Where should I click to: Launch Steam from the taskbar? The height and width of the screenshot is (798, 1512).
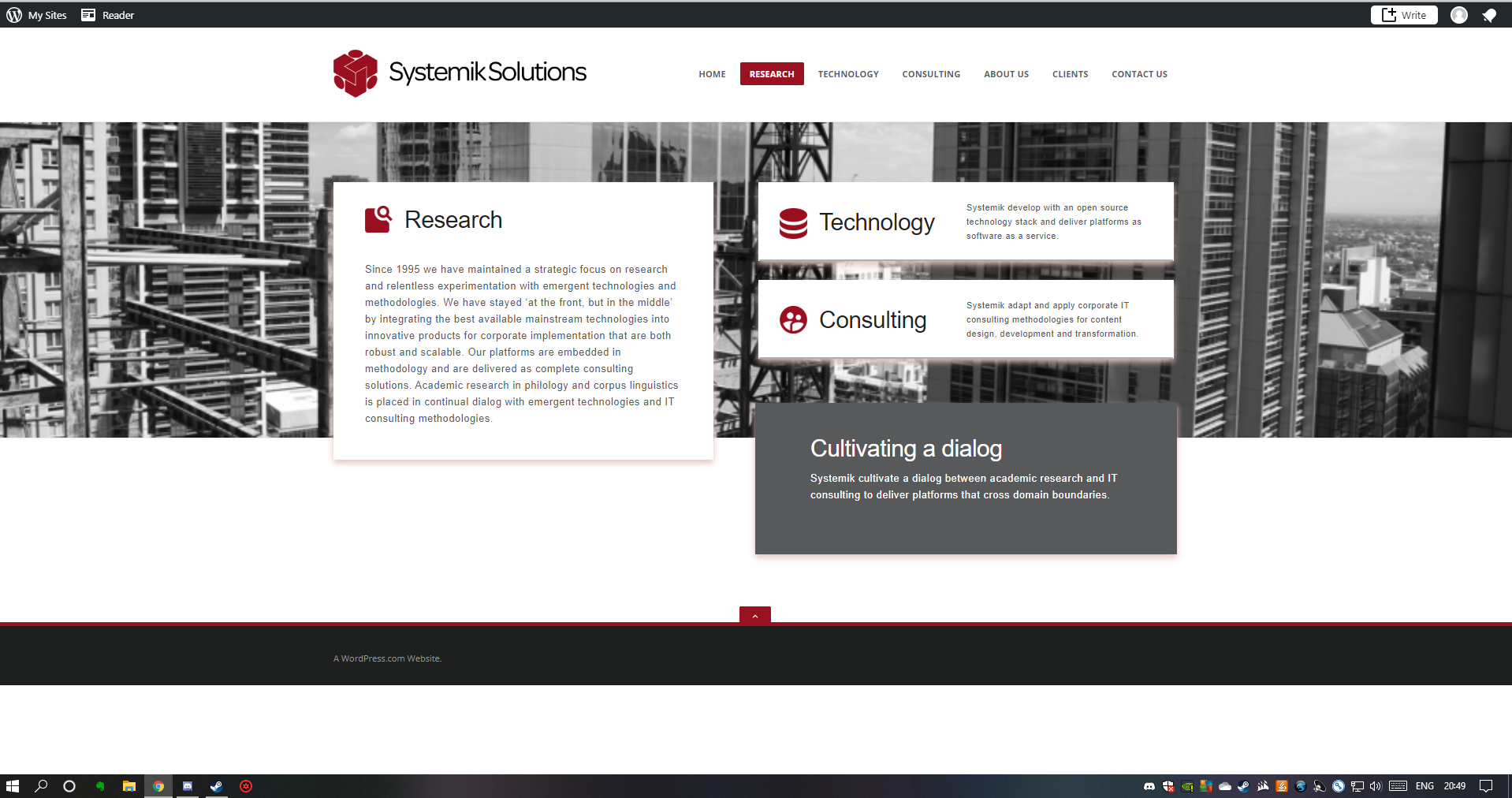217,786
